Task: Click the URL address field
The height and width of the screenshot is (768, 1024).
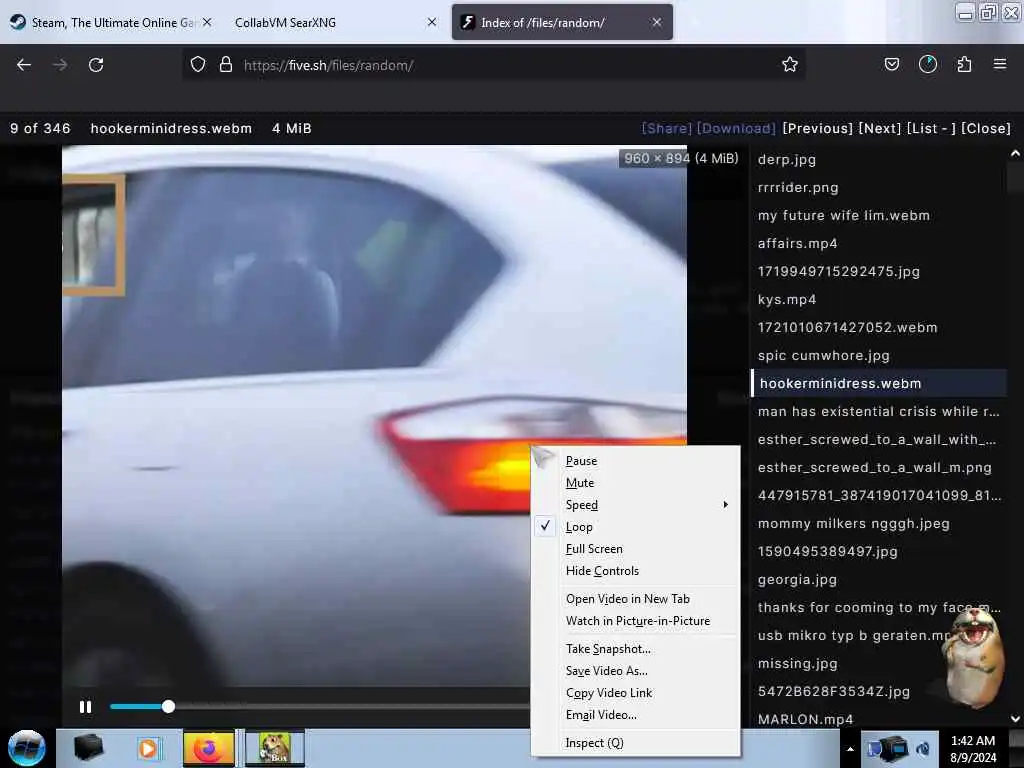Action: pyautogui.click(x=496, y=65)
